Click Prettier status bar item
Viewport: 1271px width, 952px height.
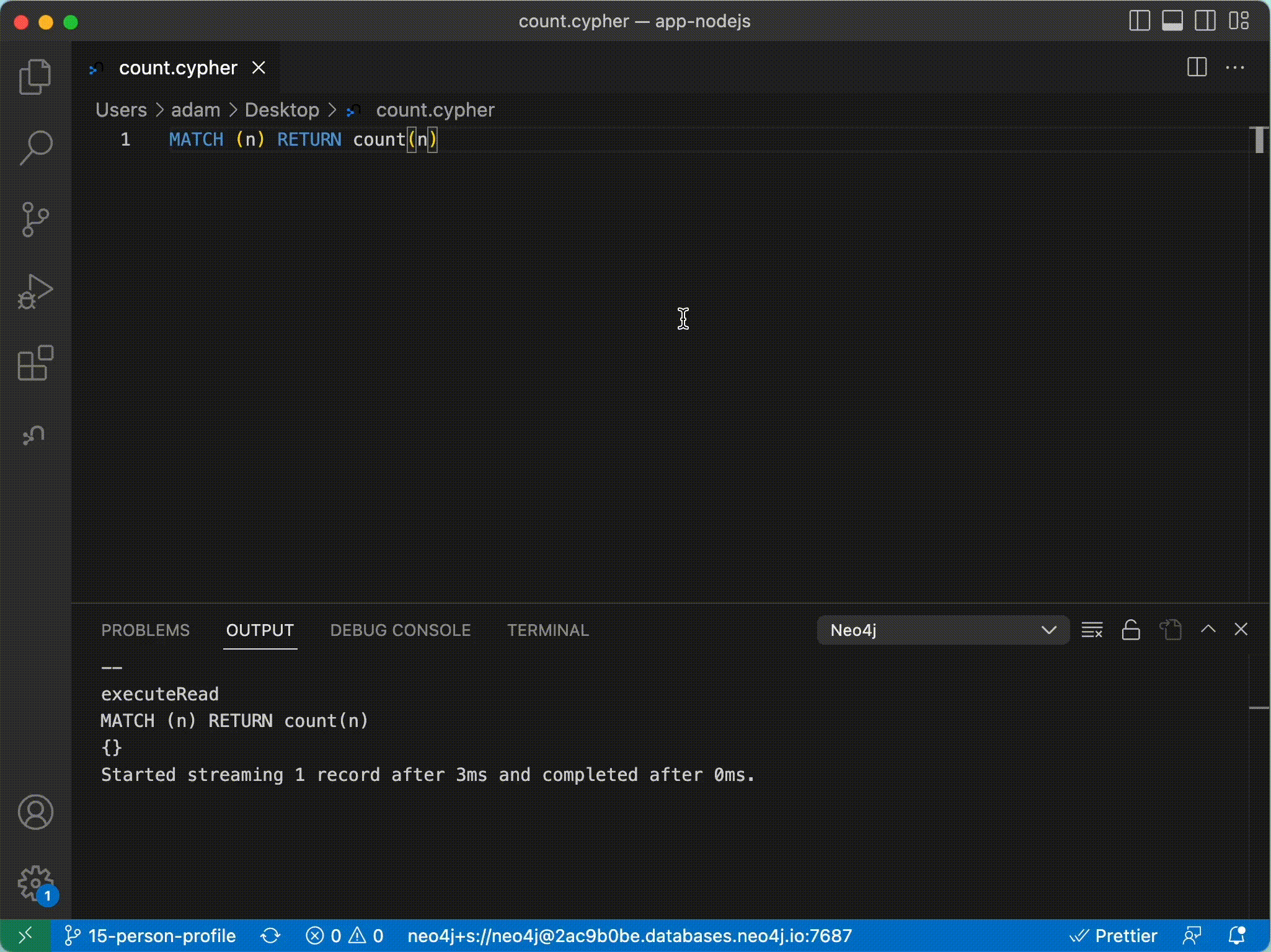[1114, 935]
